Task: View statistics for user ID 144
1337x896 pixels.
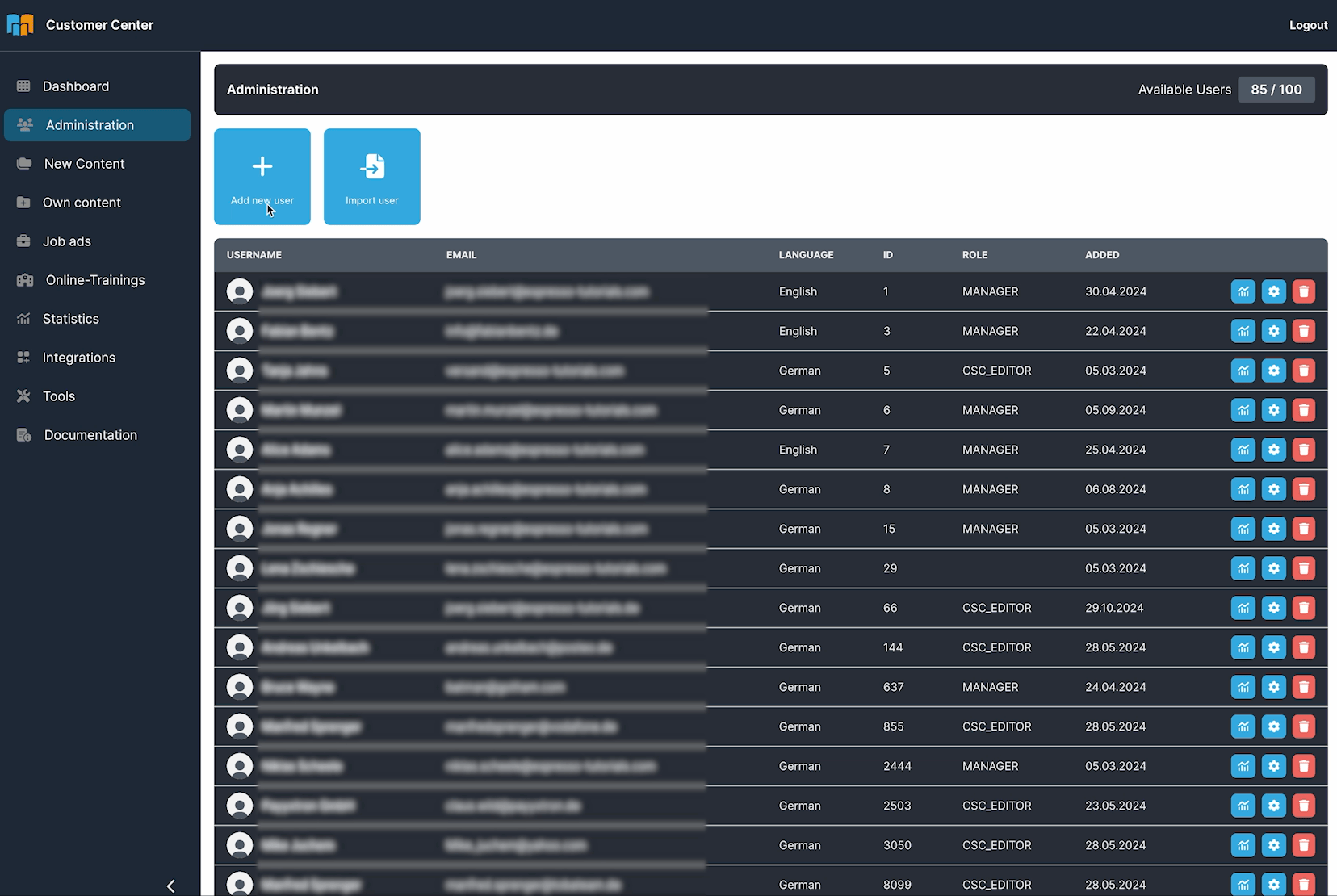Action: click(x=1243, y=647)
